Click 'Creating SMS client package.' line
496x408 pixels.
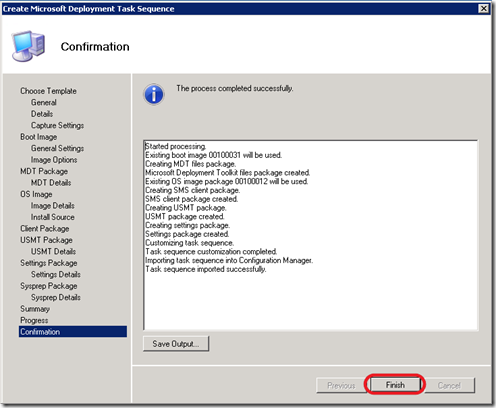coord(192,190)
